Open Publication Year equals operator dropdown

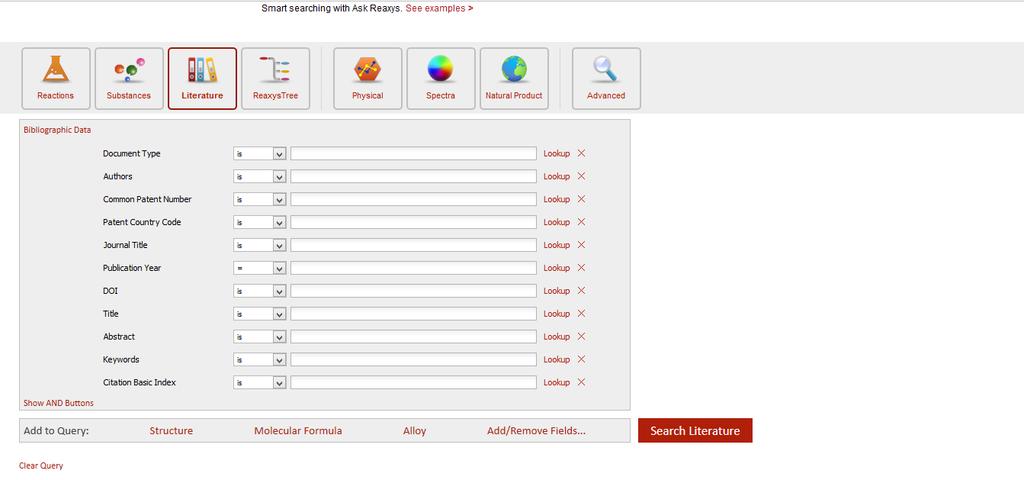coord(259,268)
